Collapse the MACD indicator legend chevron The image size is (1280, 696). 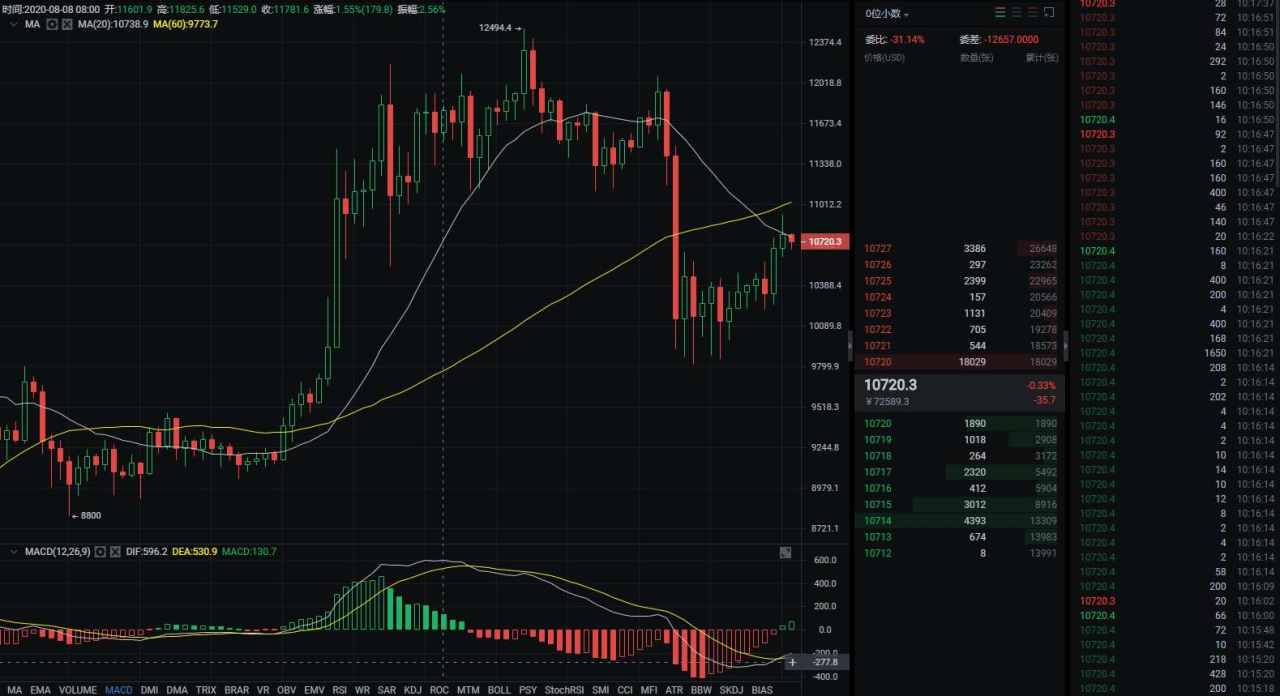click(x=13, y=551)
